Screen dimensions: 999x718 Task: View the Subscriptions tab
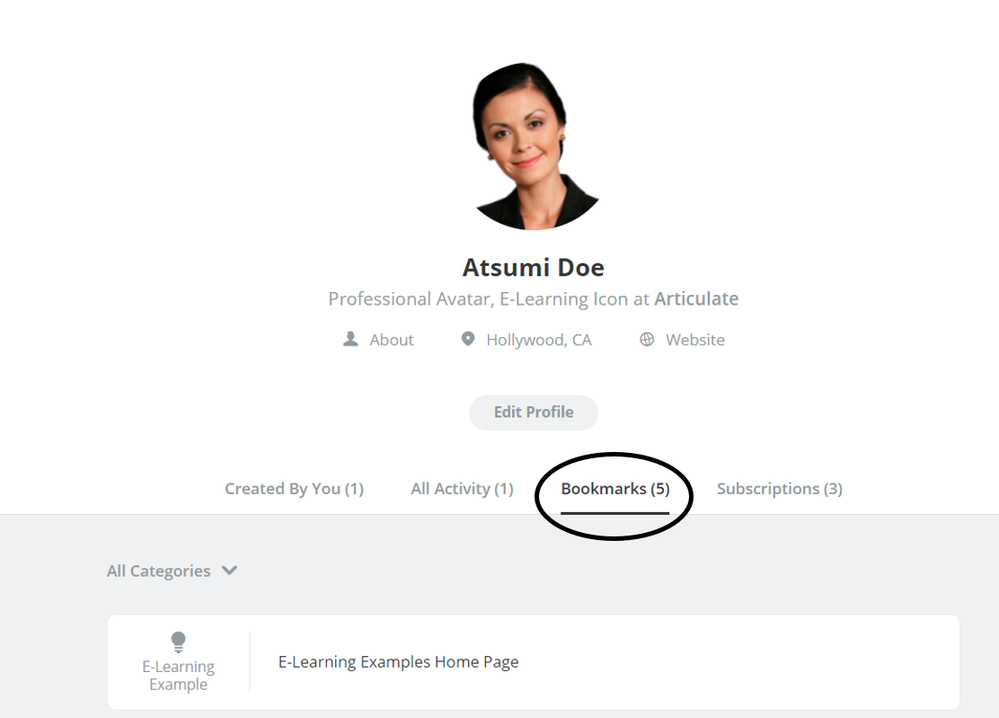tap(779, 489)
